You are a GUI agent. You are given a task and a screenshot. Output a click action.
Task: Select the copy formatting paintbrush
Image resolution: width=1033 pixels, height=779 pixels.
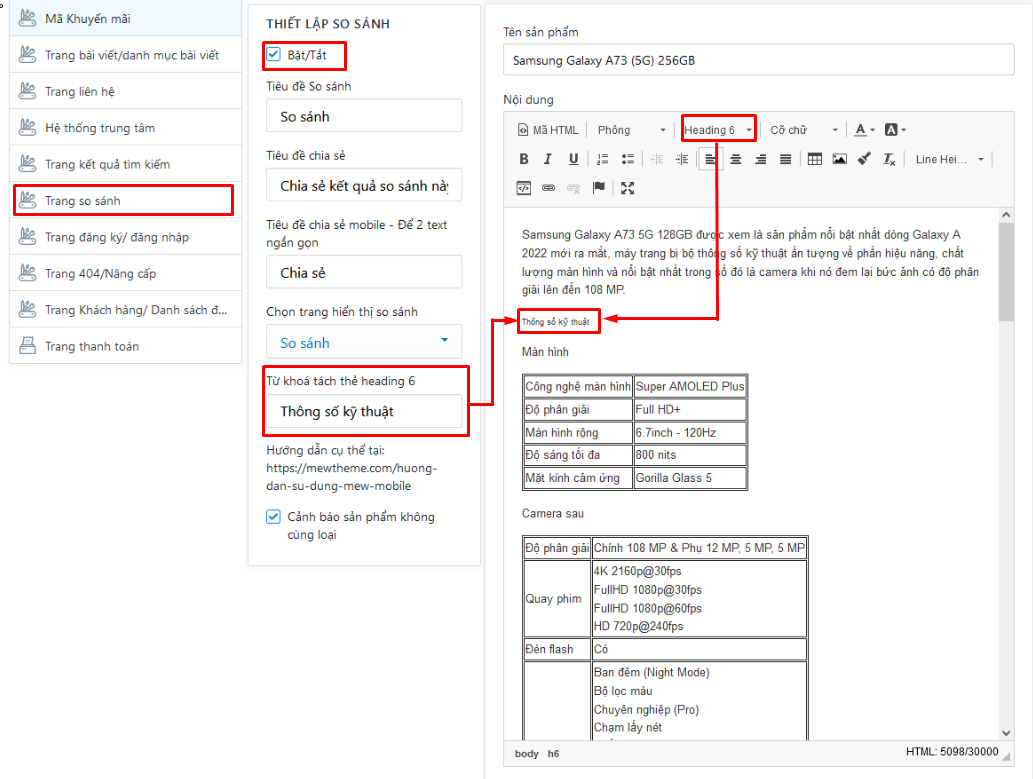(864, 159)
